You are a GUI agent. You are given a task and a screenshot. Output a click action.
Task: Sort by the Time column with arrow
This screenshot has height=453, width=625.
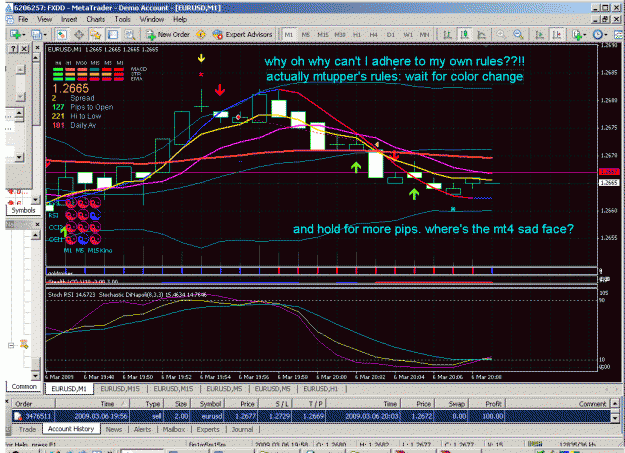[94, 404]
